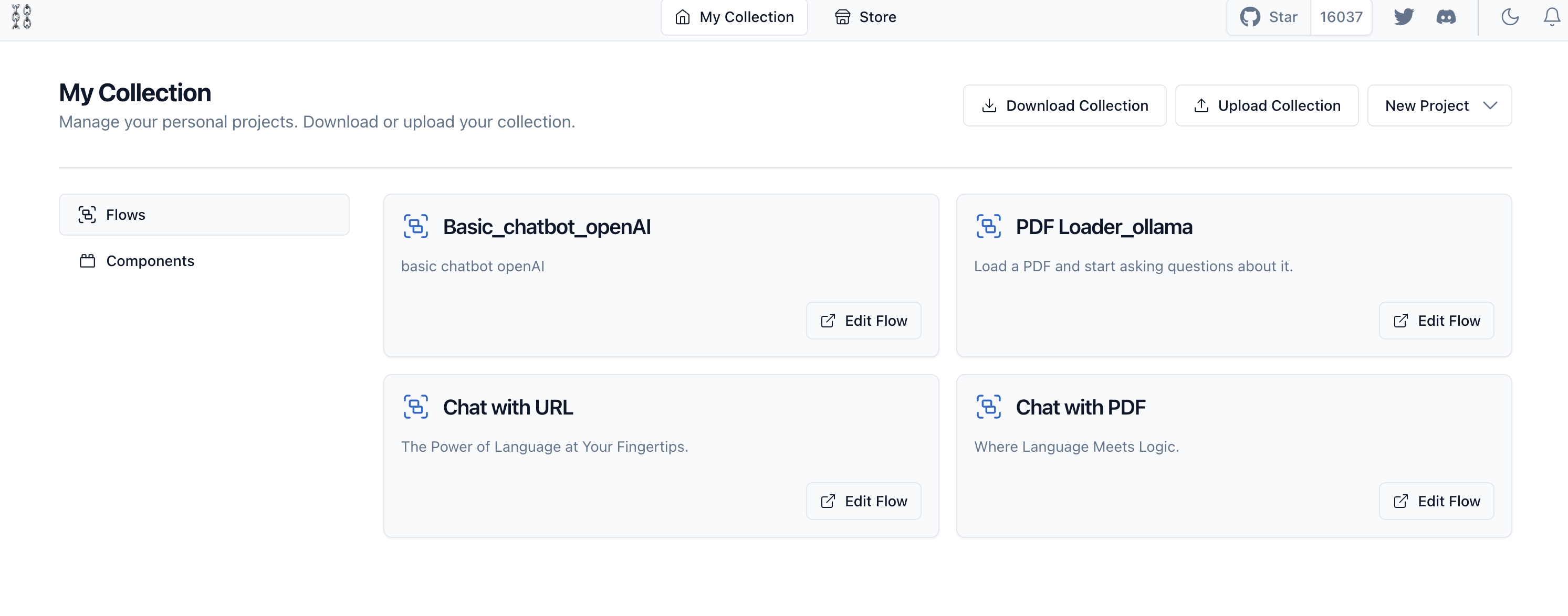The image size is (1568, 616).
Task: Click the Chat with URL flow icon
Action: pyautogui.click(x=416, y=407)
